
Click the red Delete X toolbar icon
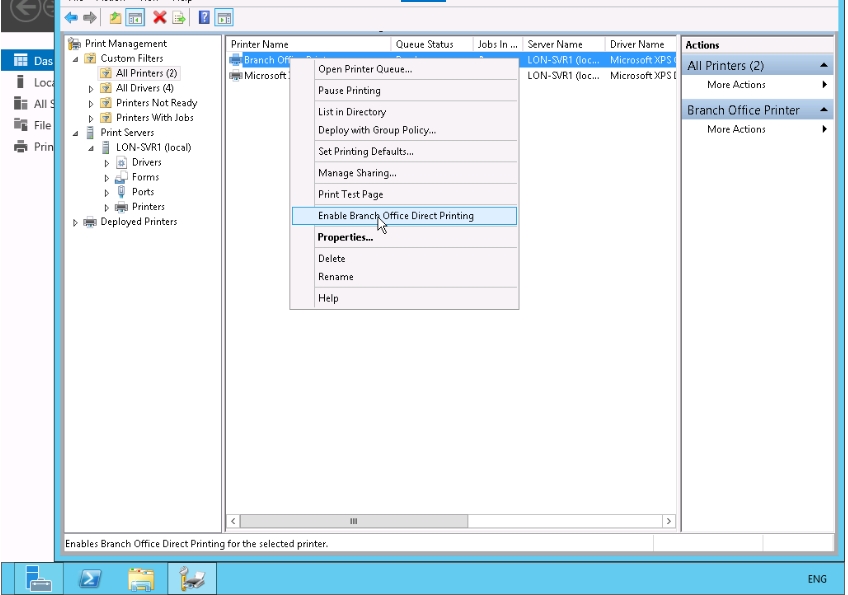coord(159,18)
